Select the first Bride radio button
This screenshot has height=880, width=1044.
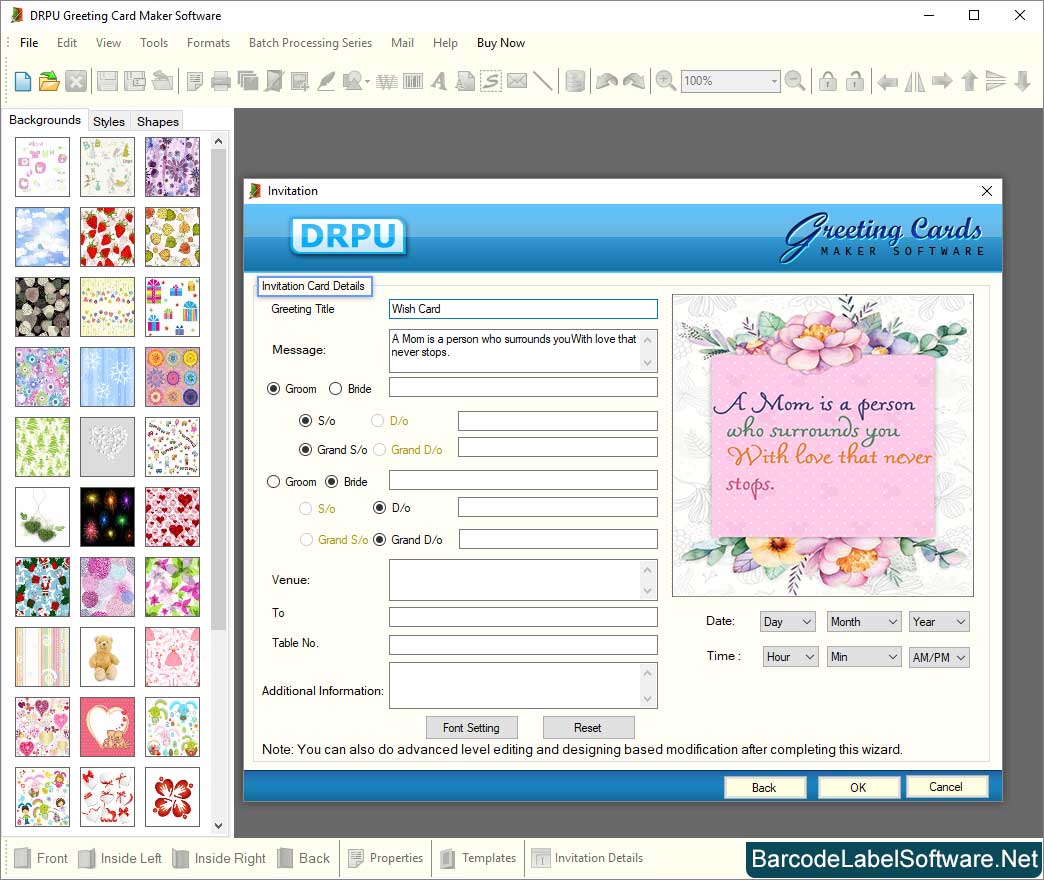click(x=335, y=389)
